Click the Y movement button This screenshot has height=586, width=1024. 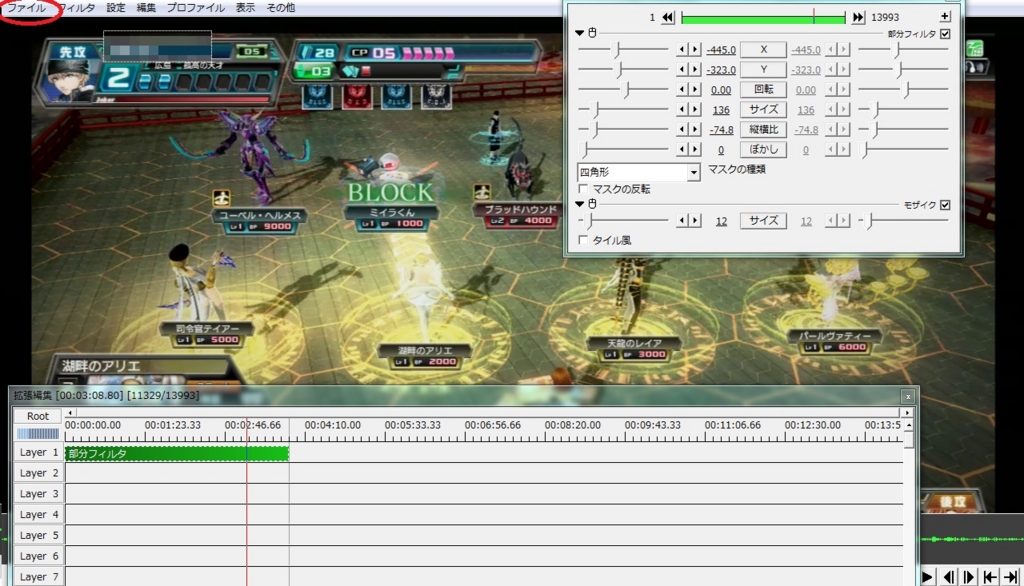click(763, 69)
